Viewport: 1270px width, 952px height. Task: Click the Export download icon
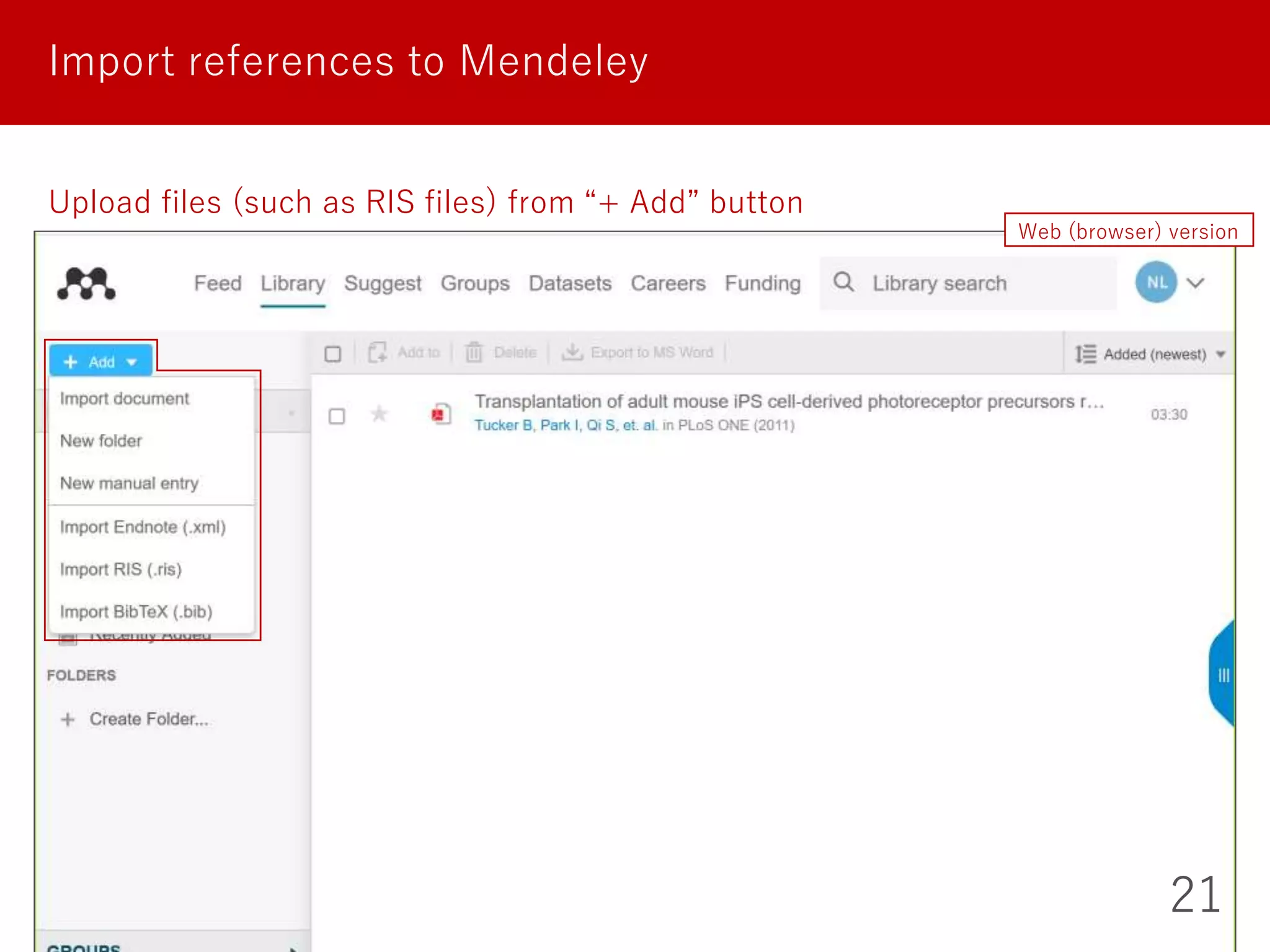(572, 351)
